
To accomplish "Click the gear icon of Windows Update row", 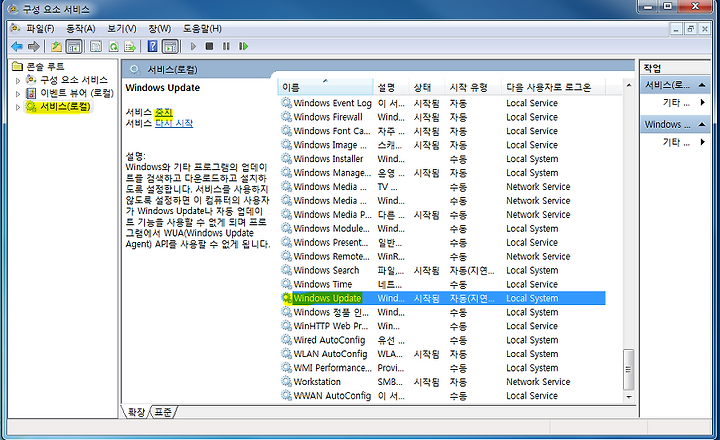I will [287, 298].
